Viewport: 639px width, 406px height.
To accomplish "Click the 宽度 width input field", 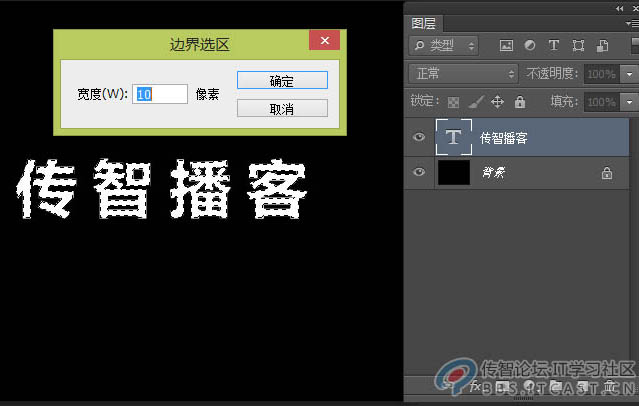I will click(x=160, y=94).
